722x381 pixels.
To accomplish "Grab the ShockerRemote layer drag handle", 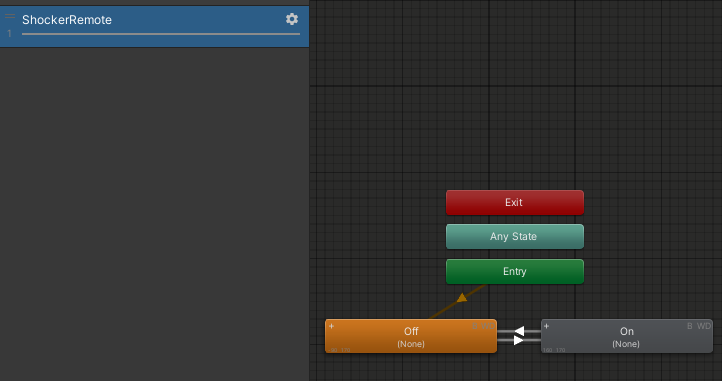I will coord(10,16).
